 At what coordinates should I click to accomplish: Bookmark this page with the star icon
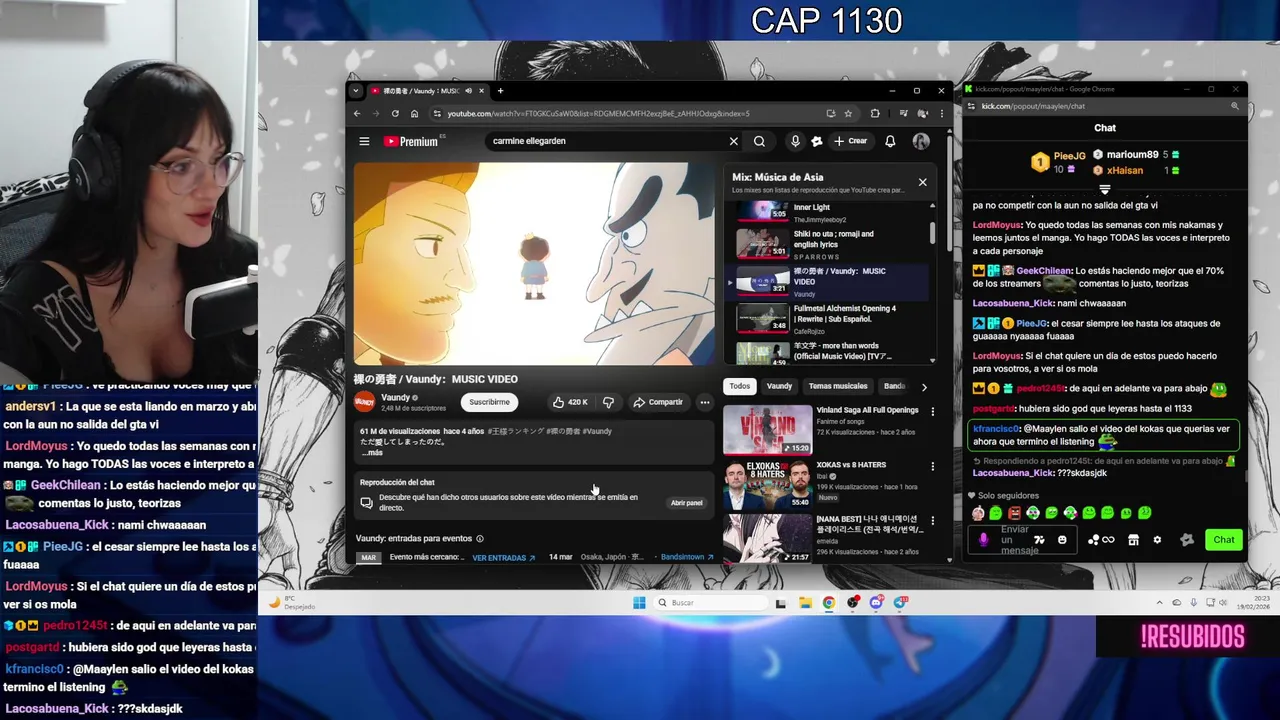click(848, 113)
